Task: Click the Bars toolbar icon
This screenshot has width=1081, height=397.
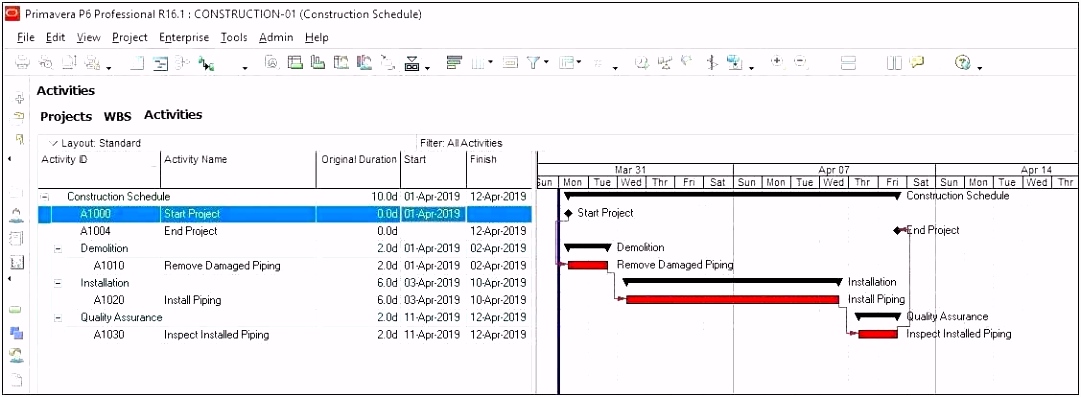Action: tap(453, 63)
